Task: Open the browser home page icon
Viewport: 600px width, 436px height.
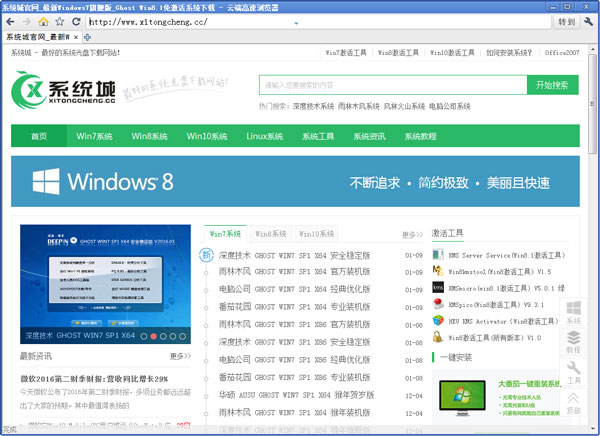Action: (x=43, y=22)
